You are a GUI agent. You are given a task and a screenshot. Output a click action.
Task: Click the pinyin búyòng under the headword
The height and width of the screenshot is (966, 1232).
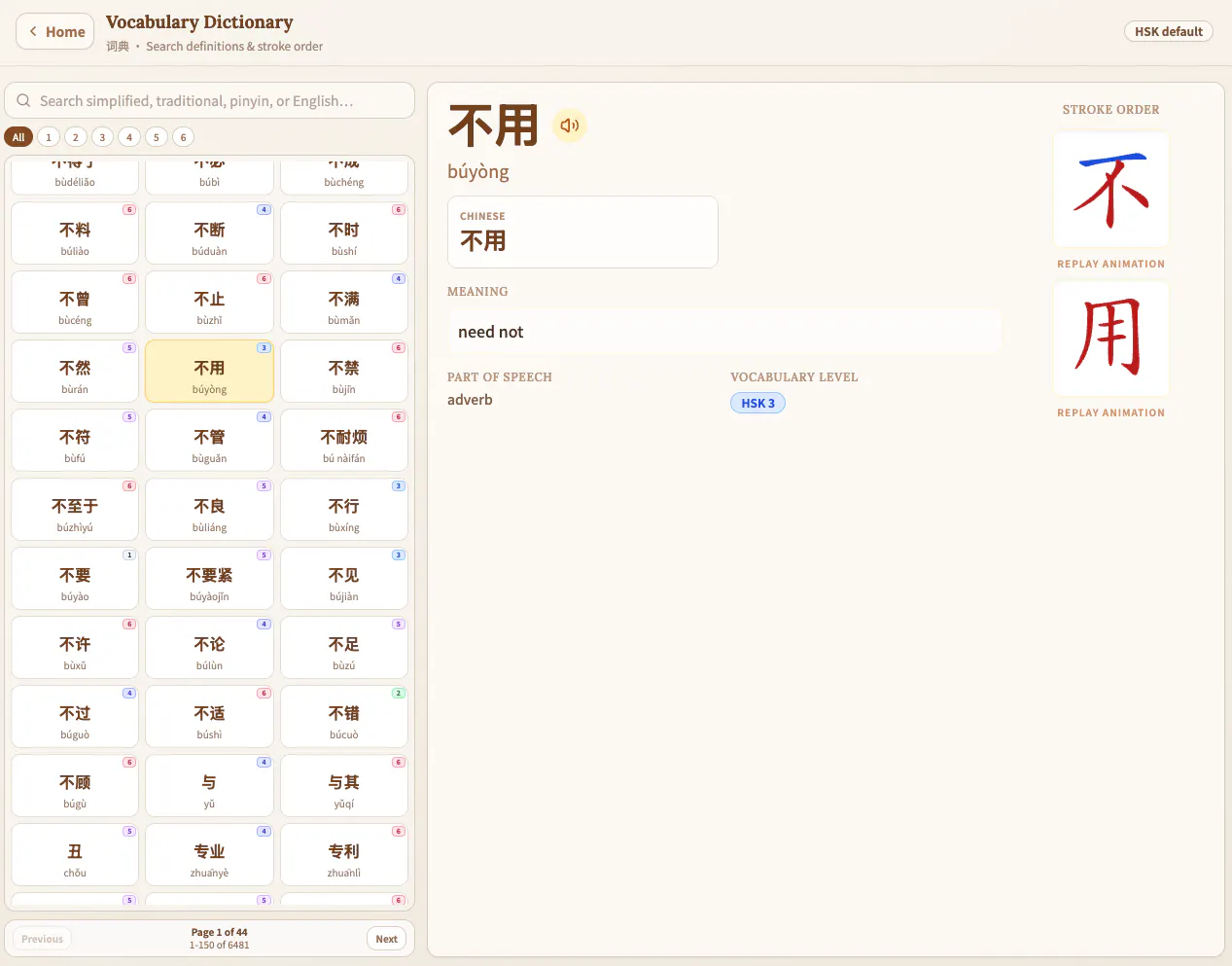478,172
